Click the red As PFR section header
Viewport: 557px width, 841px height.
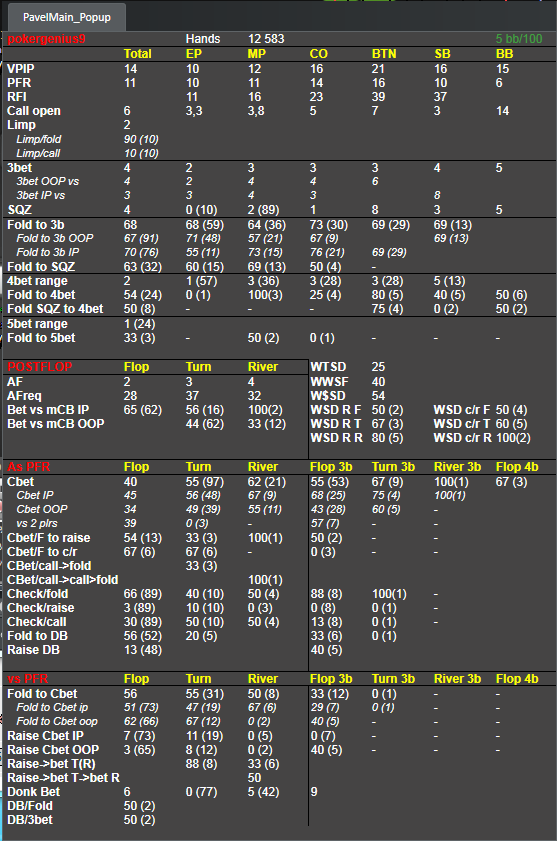tap(28, 467)
